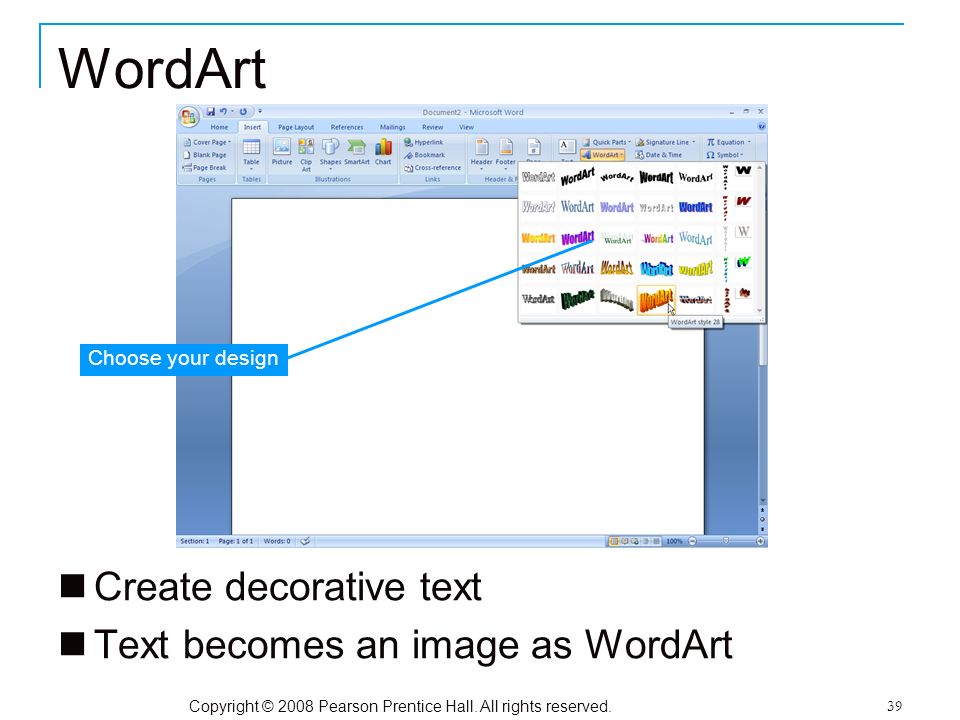Screen dimensions: 960x720
Task: Open the Footer dropdown
Action: 505,153
